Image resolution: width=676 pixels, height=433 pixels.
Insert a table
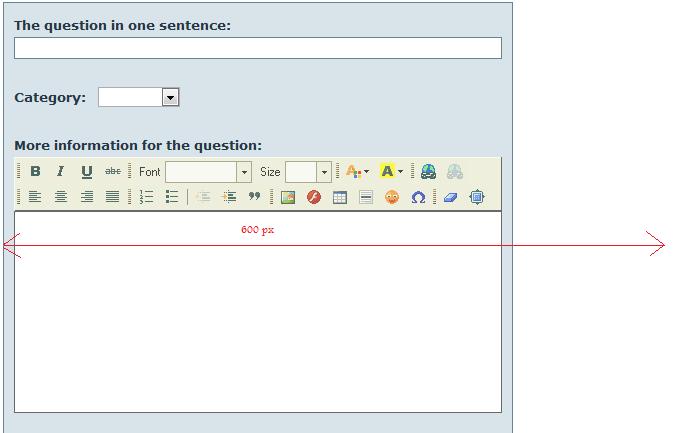click(340, 197)
